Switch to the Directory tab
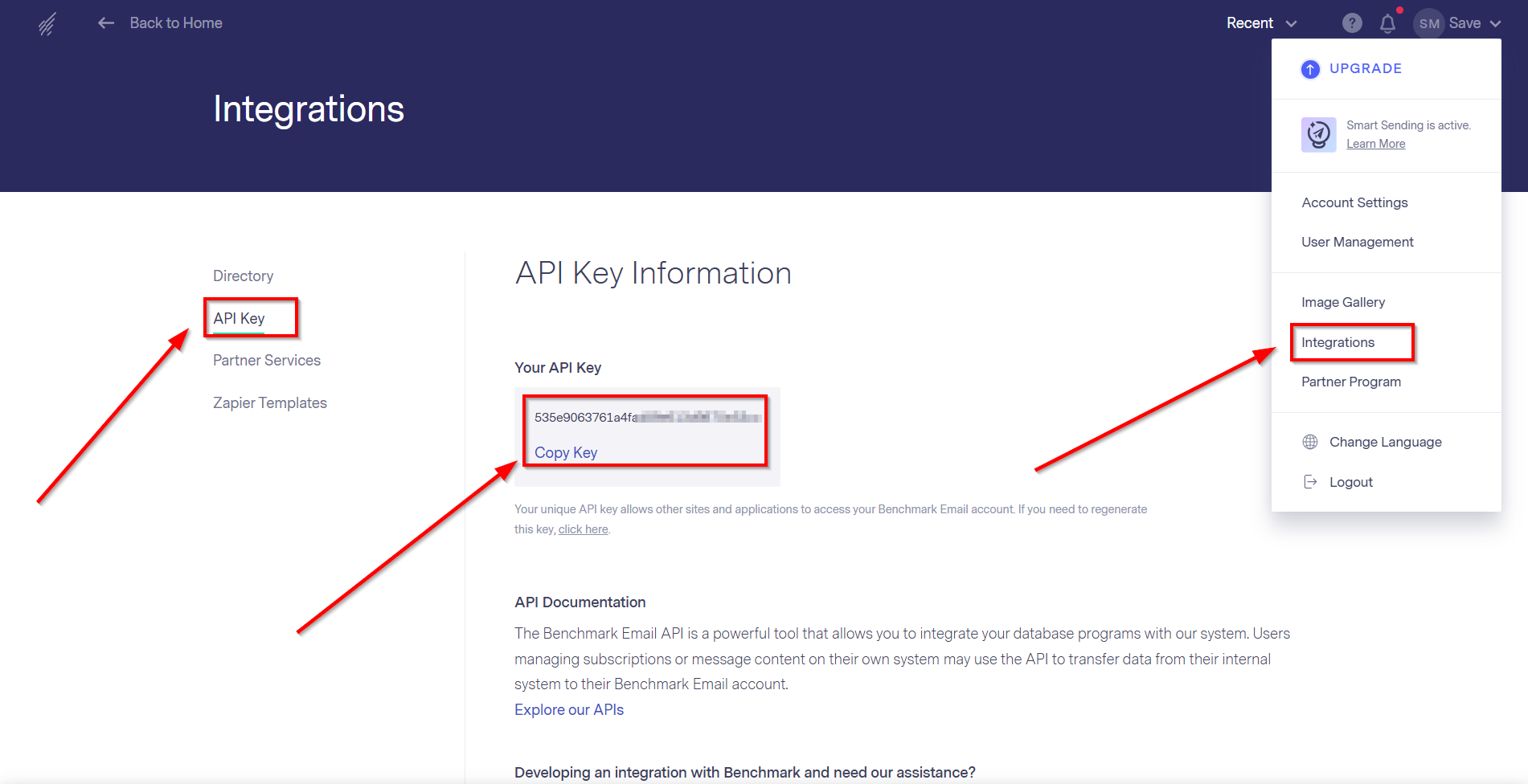1528x784 pixels. [243, 276]
